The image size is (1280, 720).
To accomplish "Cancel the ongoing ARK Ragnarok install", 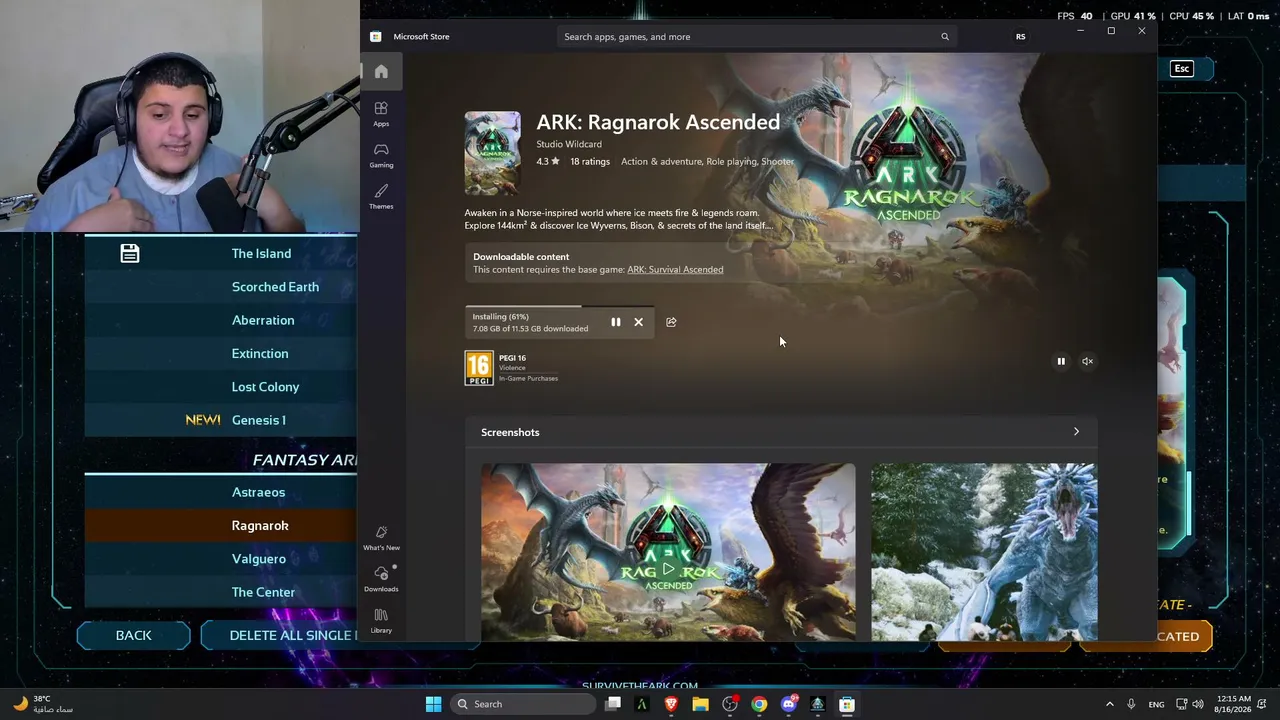I will click(x=638, y=322).
